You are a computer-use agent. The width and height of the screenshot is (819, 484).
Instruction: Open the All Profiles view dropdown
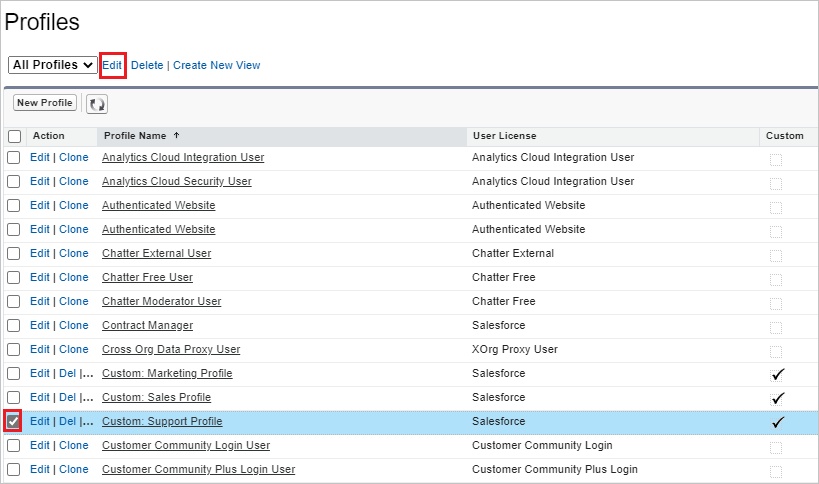tap(53, 65)
